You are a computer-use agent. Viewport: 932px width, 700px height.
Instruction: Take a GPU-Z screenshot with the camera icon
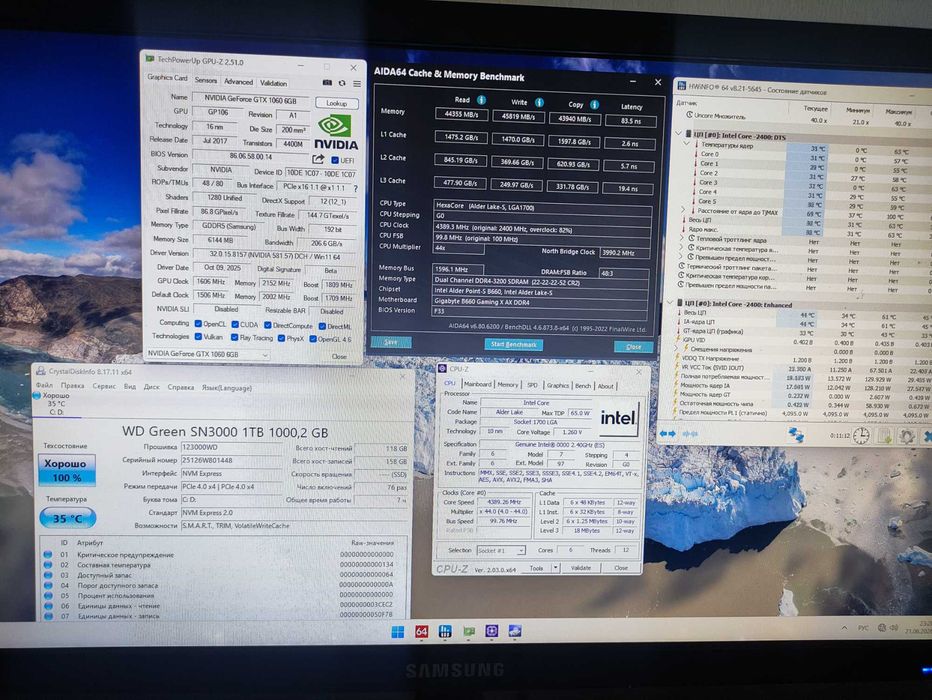click(x=327, y=83)
